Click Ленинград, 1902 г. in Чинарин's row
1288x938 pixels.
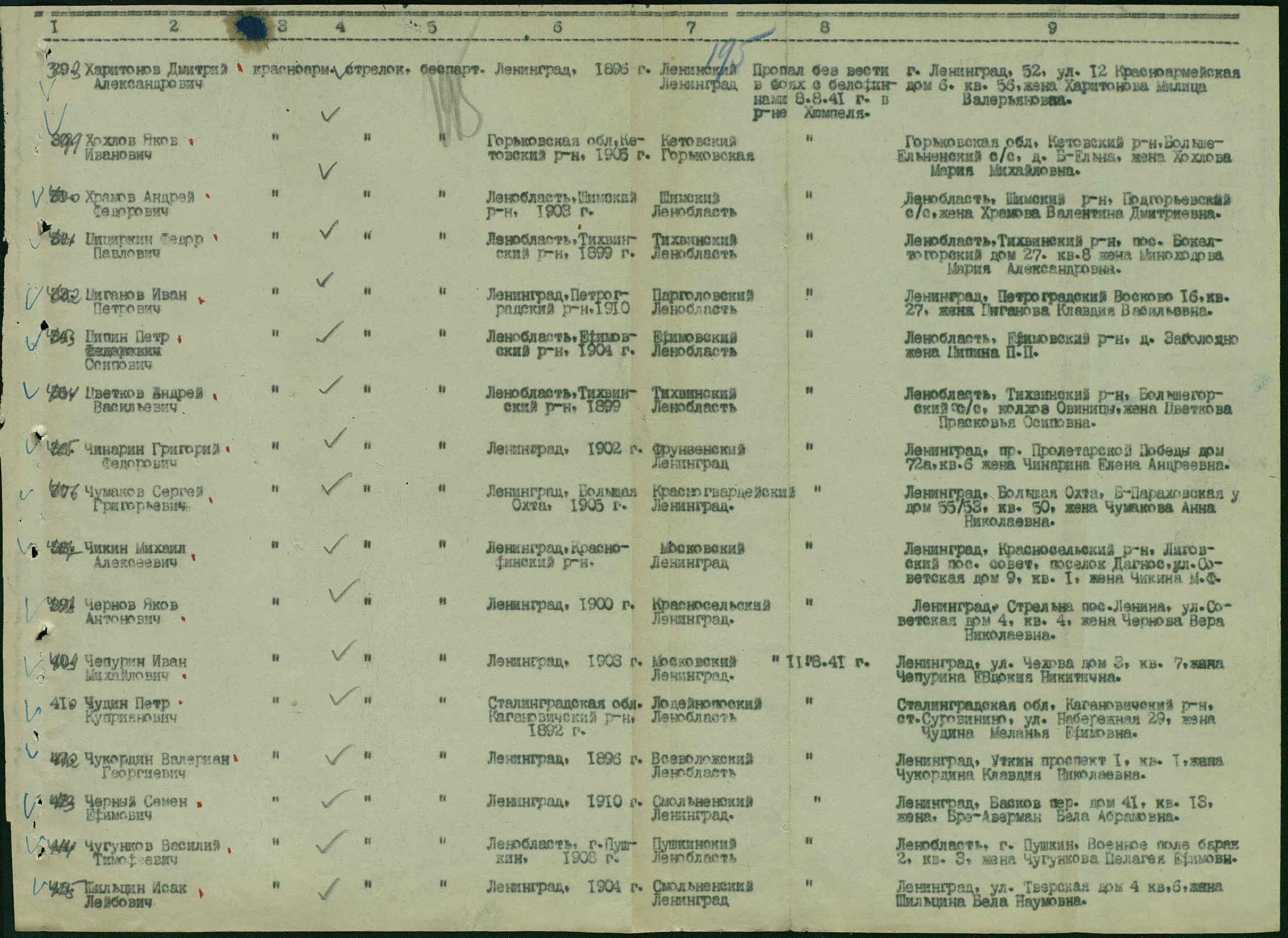[x=565, y=449]
